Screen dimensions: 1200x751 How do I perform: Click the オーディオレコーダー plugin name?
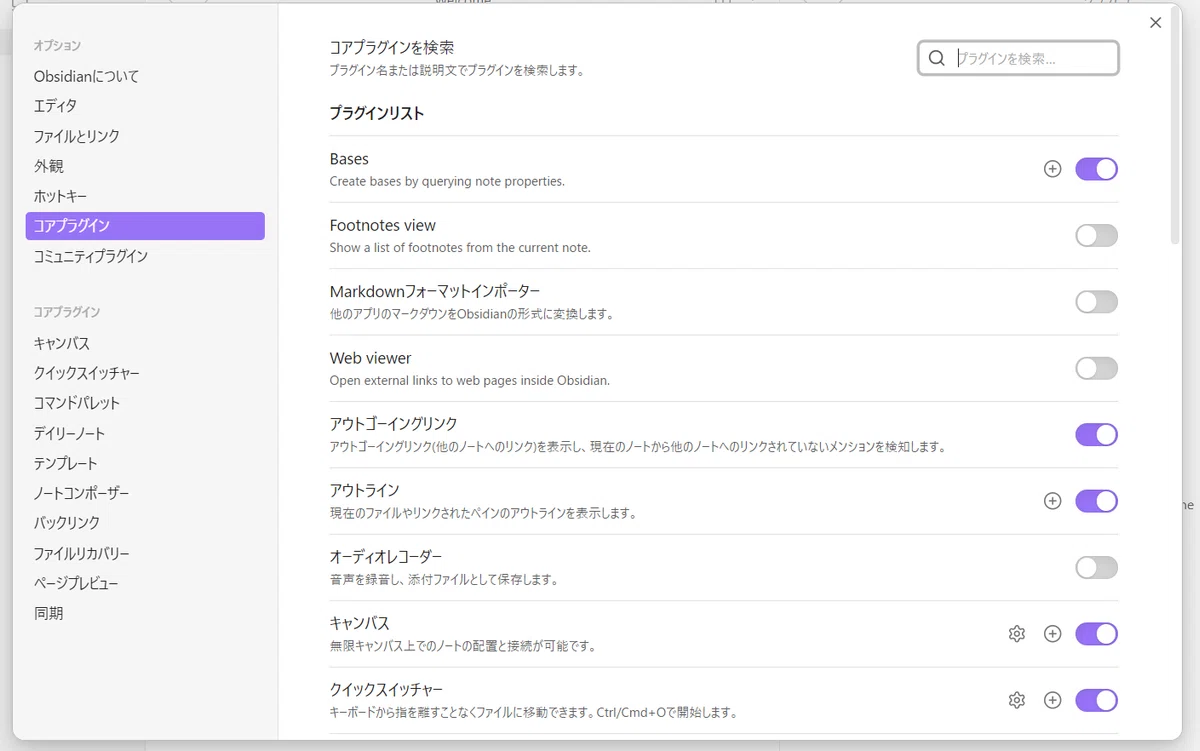(386, 557)
